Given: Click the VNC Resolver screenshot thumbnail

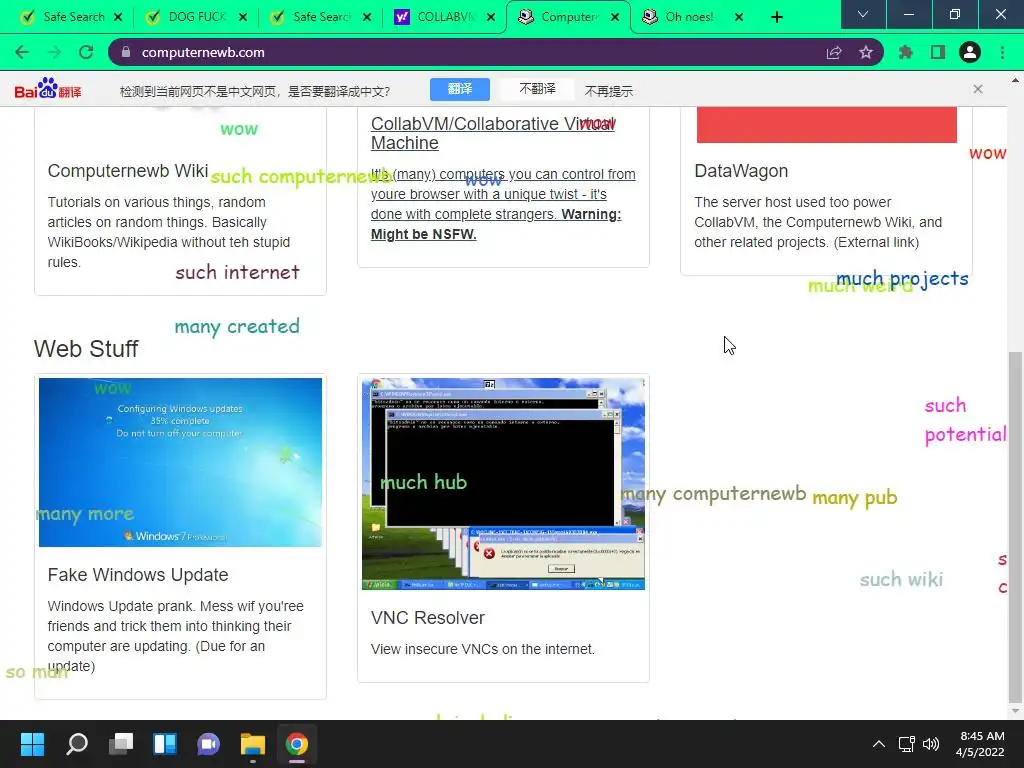Looking at the screenshot, I should coord(504,484).
